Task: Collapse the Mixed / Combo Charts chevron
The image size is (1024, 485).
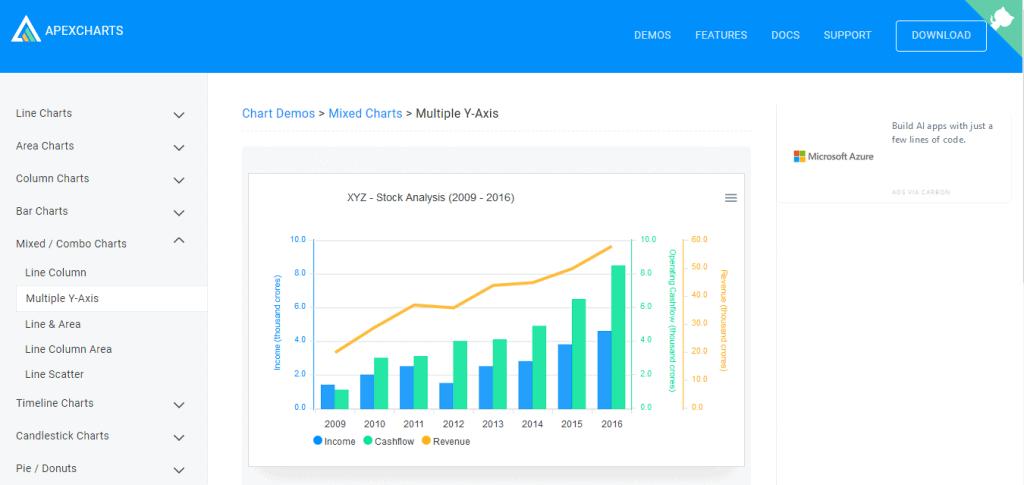Action: pos(179,240)
